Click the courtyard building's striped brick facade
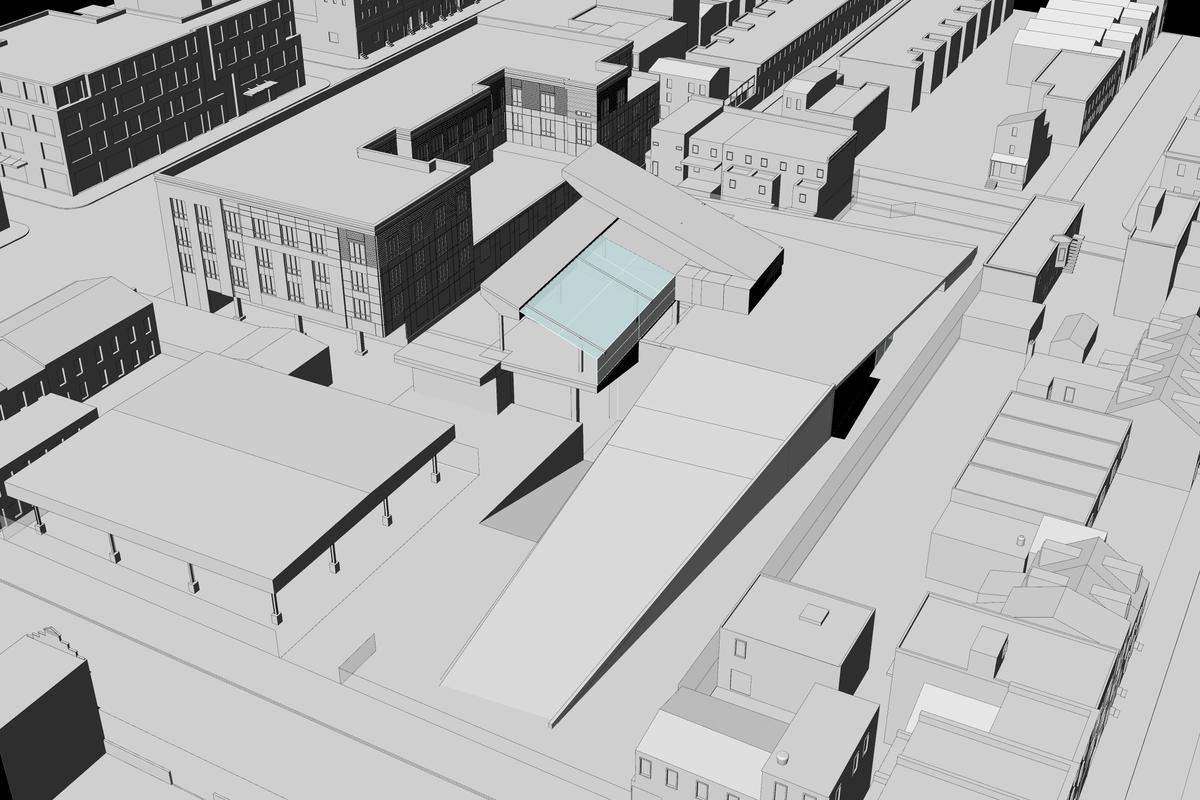 tap(540, 108)
